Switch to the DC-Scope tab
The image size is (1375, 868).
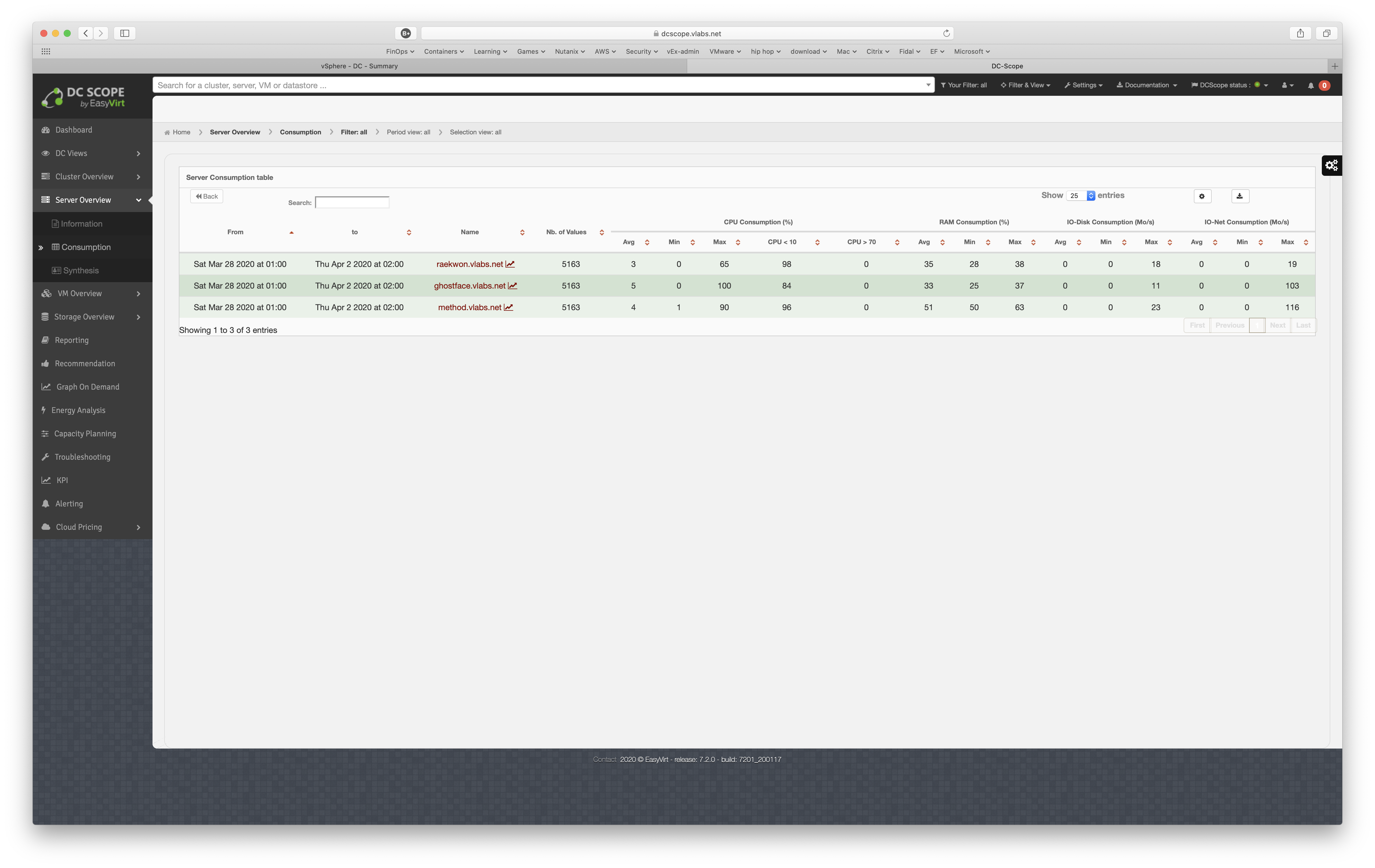coord(1007,66)
